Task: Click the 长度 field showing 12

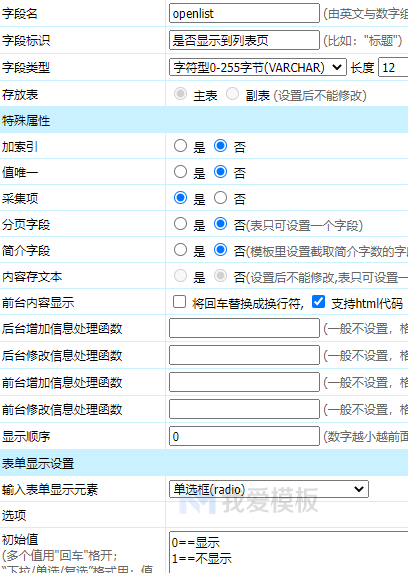Action: coord(393,67)
